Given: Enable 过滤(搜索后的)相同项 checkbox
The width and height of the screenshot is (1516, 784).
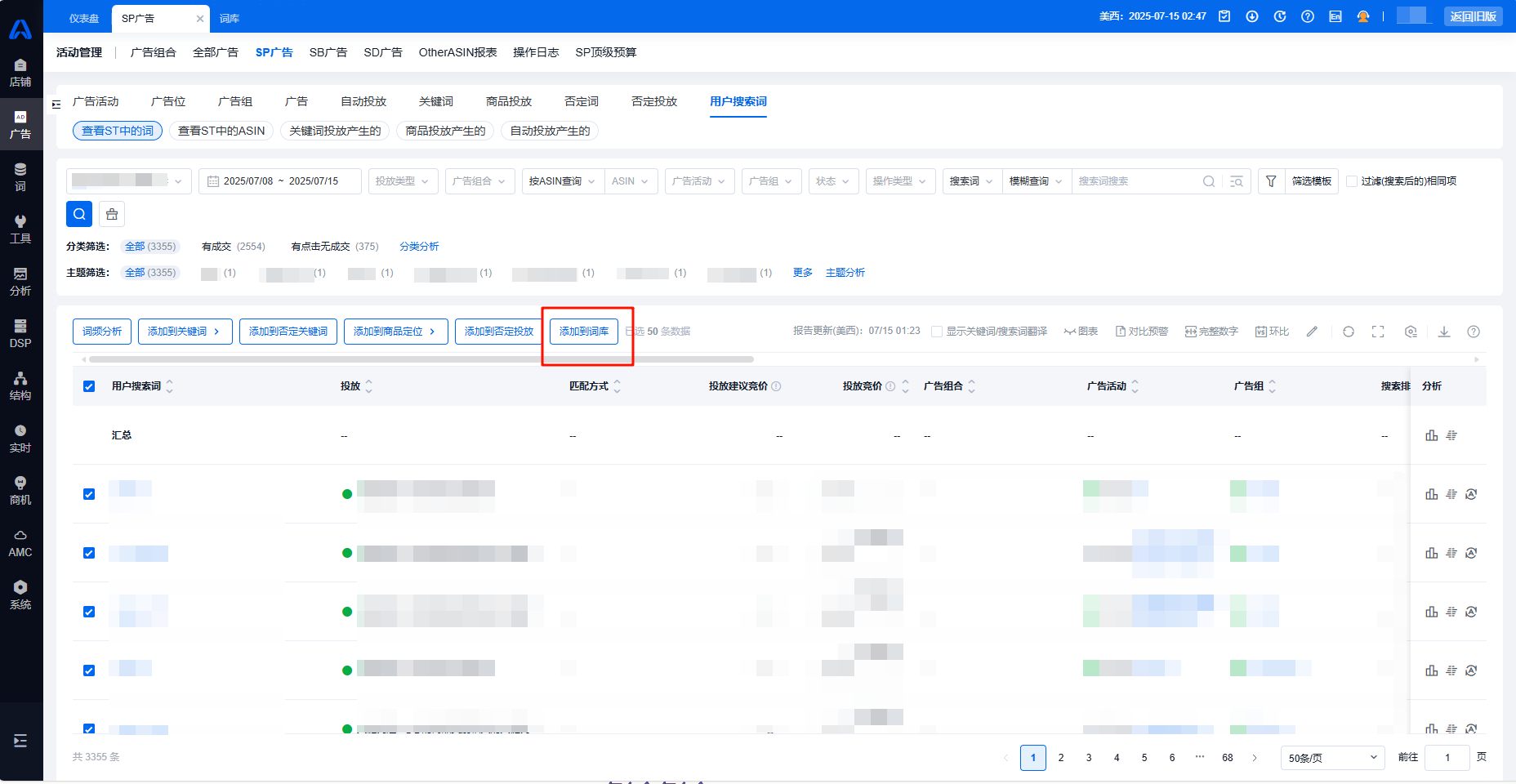Looking at the screenshot, I should [1352, 181].
